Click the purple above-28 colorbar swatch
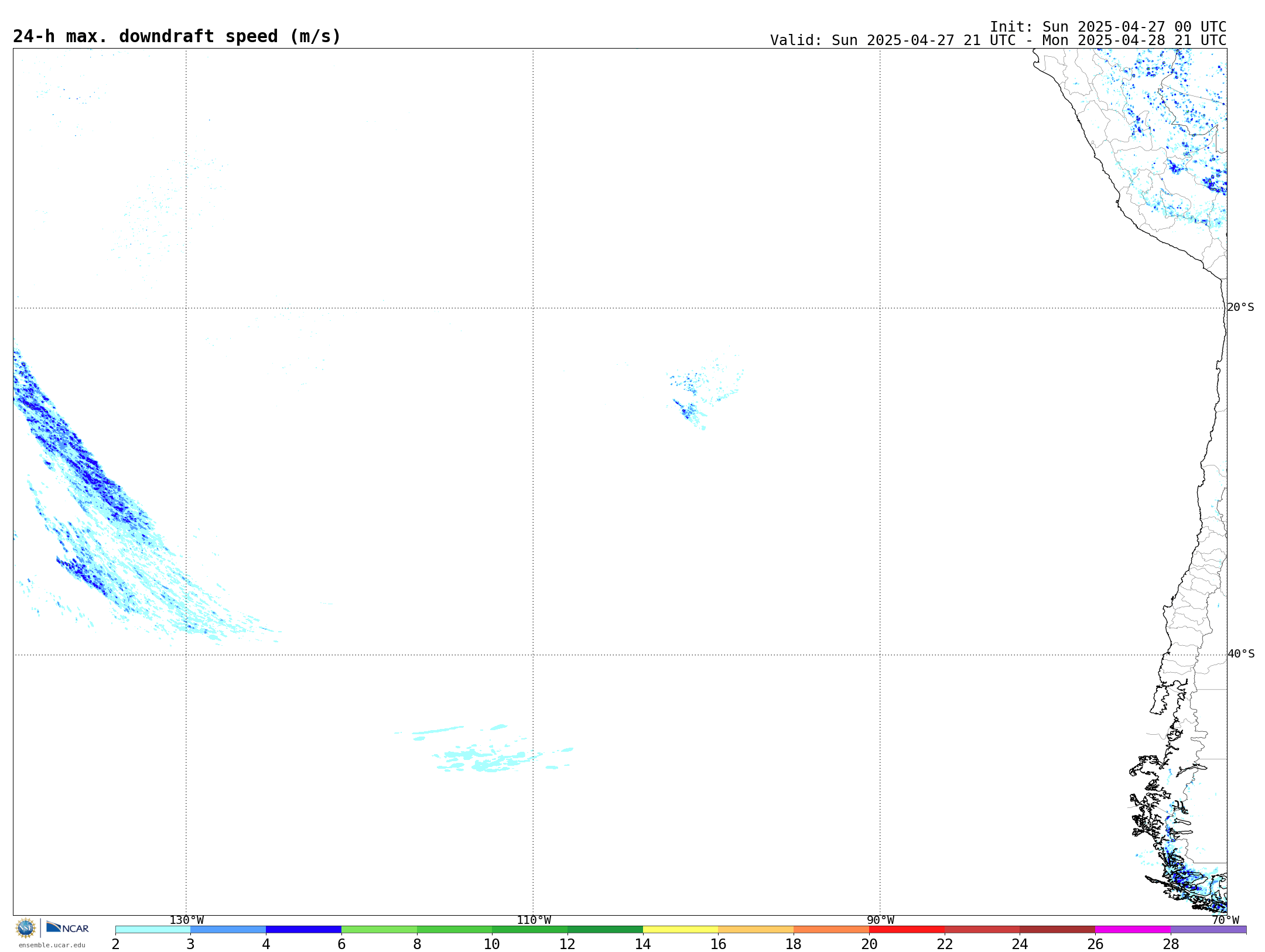This screenshot has height=952, width=1265. 1209,930
